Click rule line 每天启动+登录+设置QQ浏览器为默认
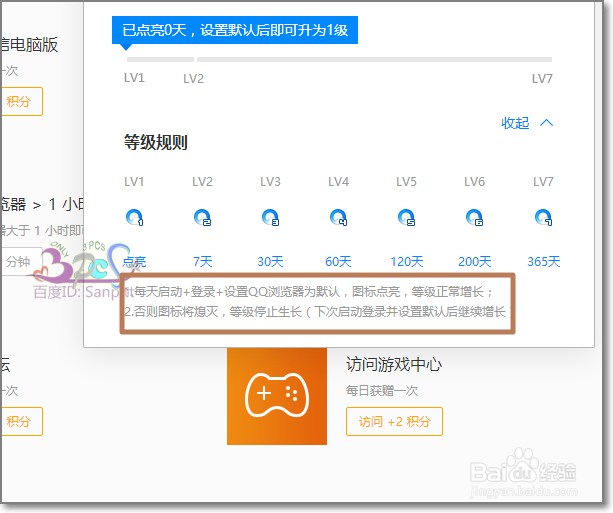Screen dimensions: 613x513 tap(314, 292)
